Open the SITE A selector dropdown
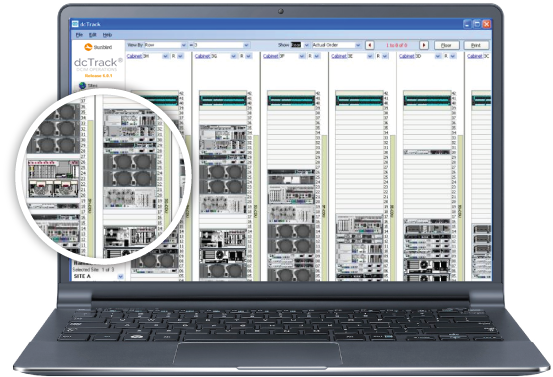This screenshot has height=377, width=553. [120, 276]
